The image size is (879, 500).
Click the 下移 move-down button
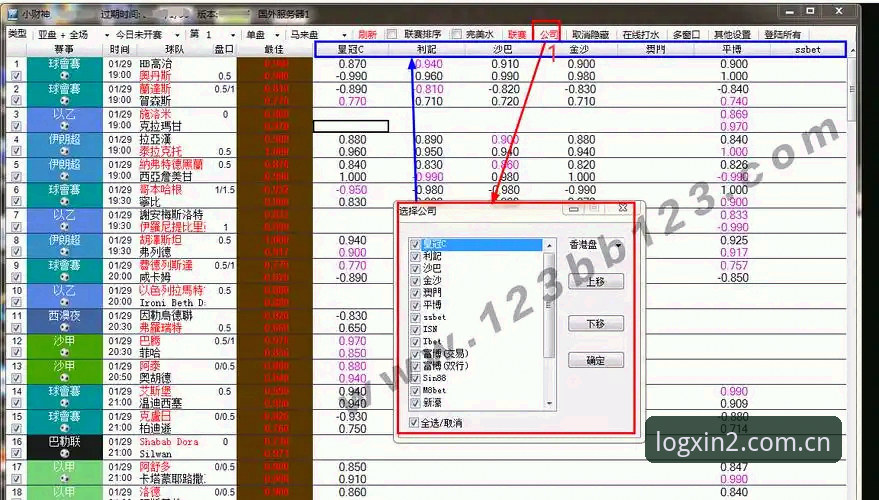point(596,323)
